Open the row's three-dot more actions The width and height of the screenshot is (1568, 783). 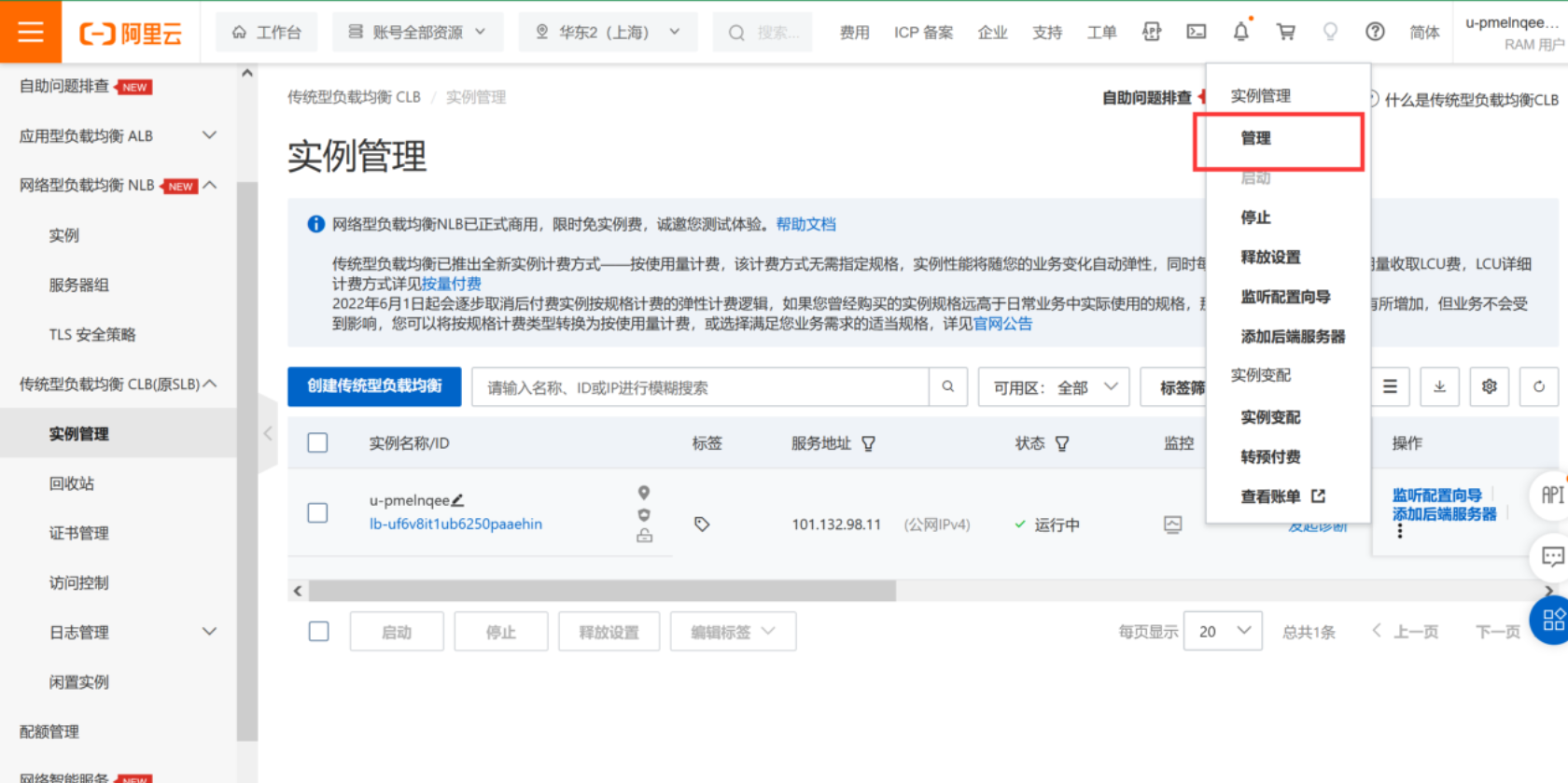point(1399,531)
